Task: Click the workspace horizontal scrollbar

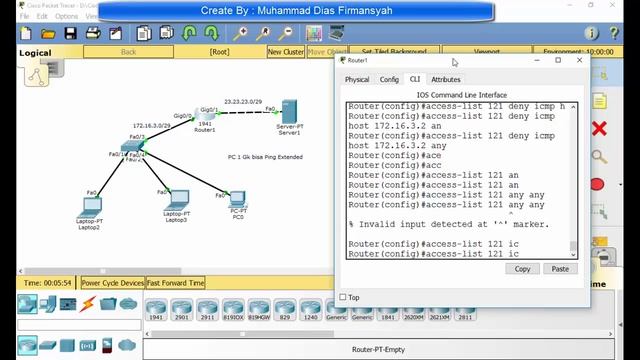Action: click(102, 271)
